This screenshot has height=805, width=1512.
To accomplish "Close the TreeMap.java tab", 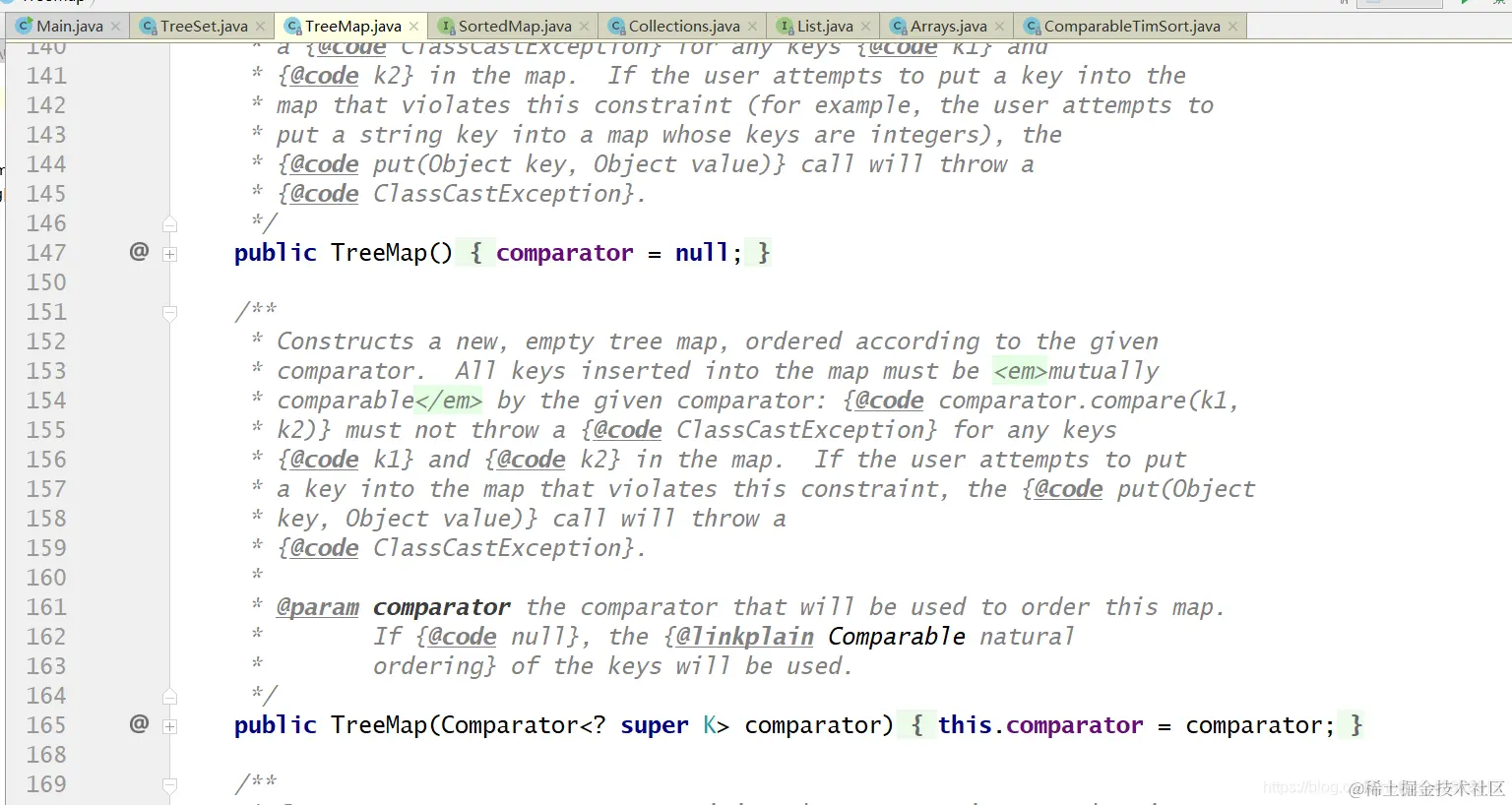I will (x=413, y=27).
